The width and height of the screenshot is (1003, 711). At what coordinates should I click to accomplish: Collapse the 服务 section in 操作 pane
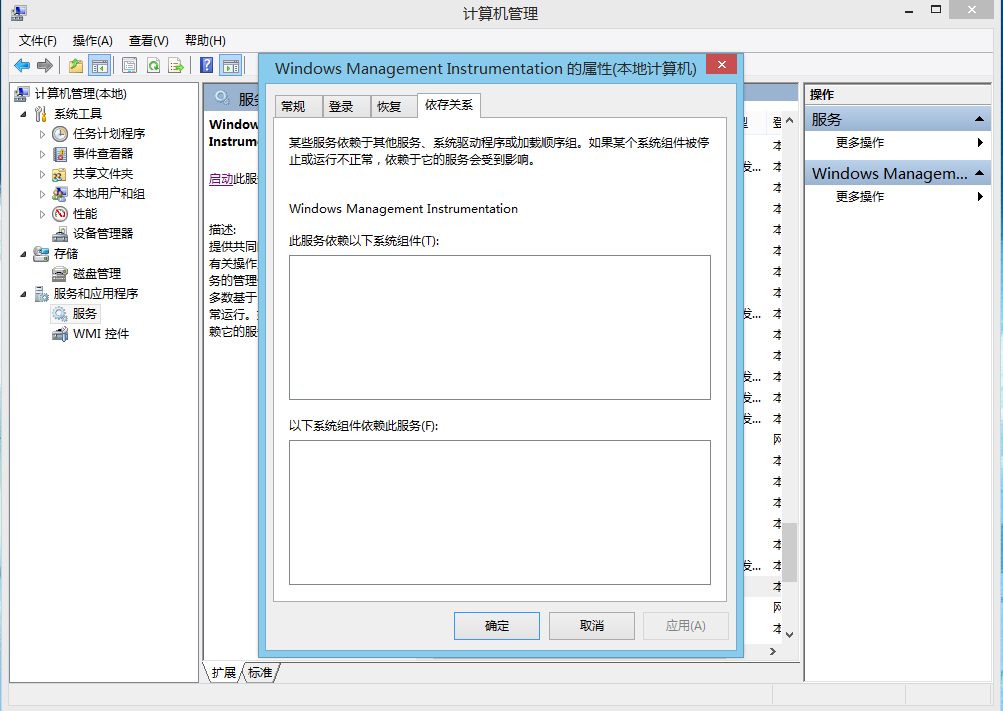(979, 119)
